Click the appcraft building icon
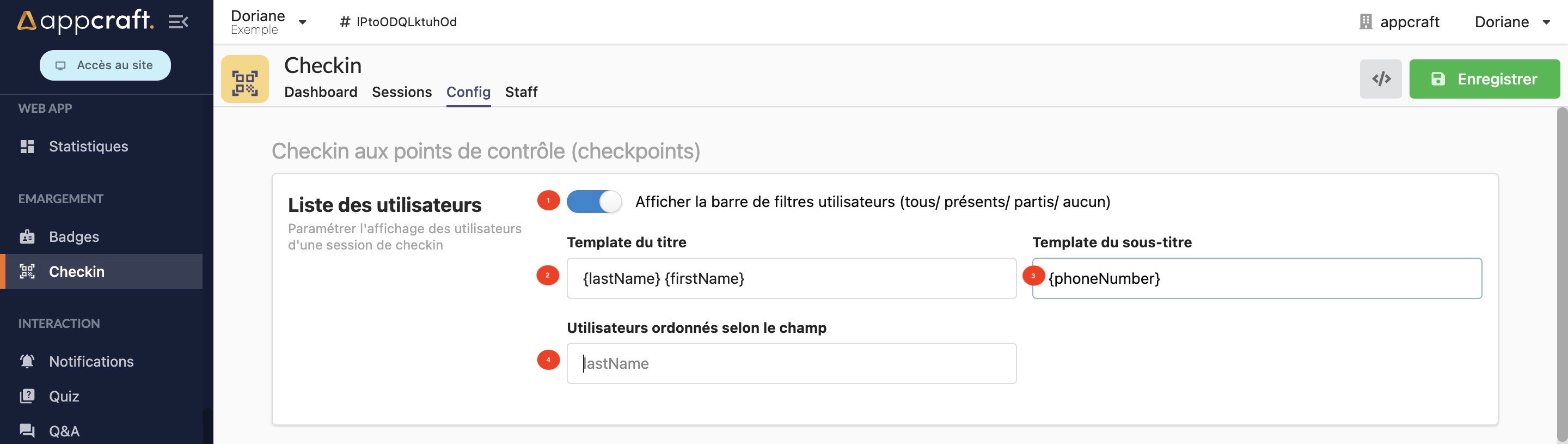The image size is (1568, 444). (1365, 22)
